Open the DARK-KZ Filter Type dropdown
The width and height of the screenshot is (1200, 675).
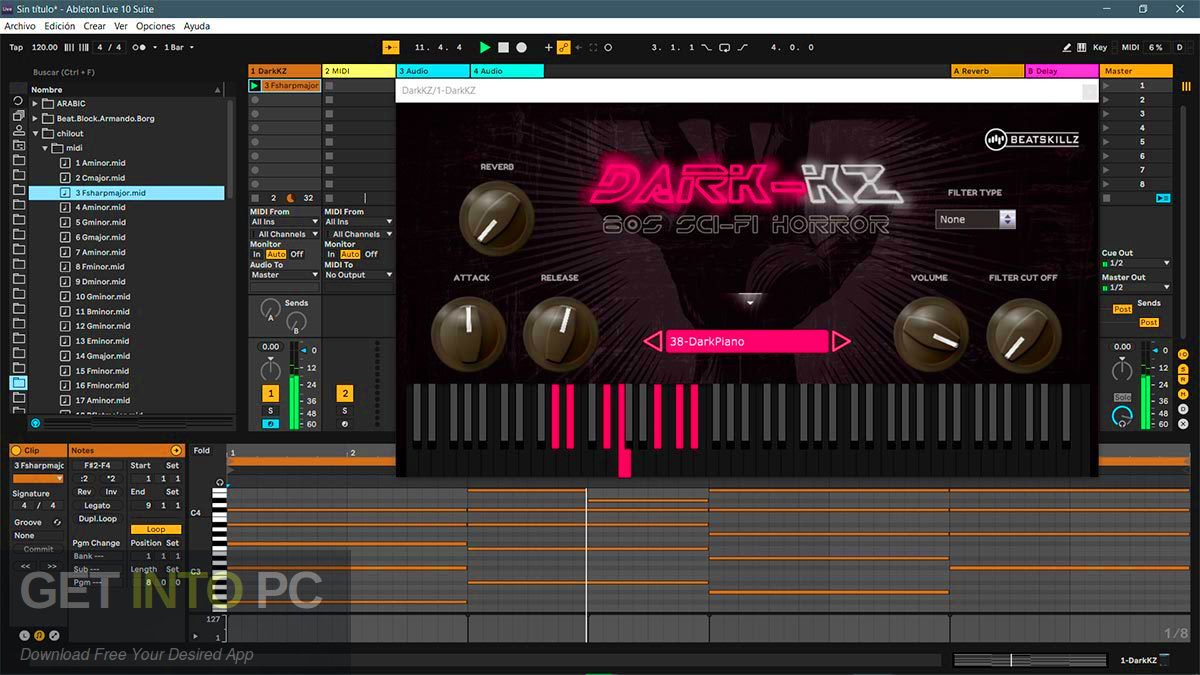click(976, 219)
